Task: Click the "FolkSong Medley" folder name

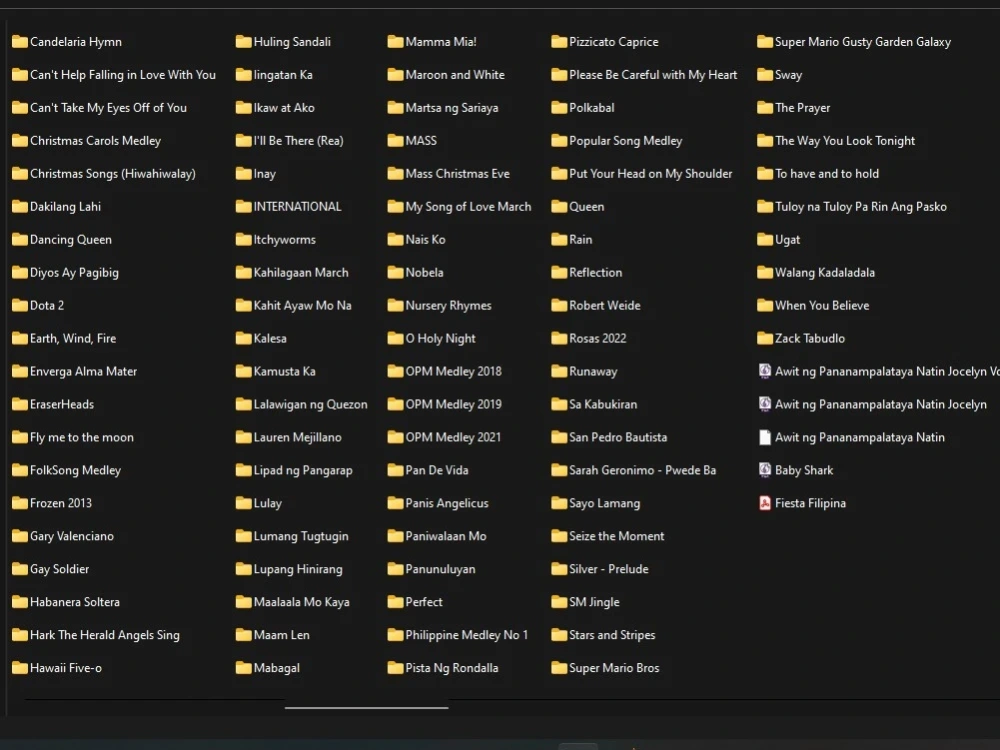Action: (x=75, y=470)
